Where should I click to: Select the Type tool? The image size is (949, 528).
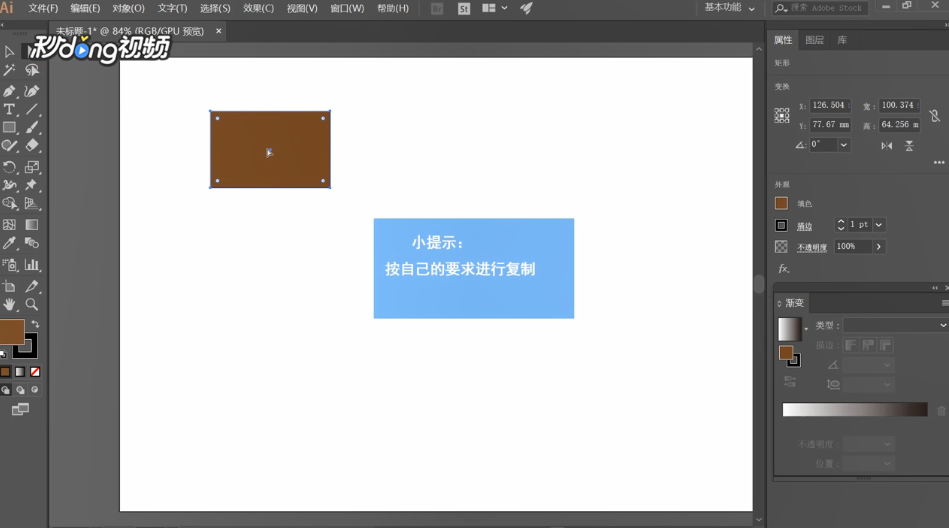(9, 110)
